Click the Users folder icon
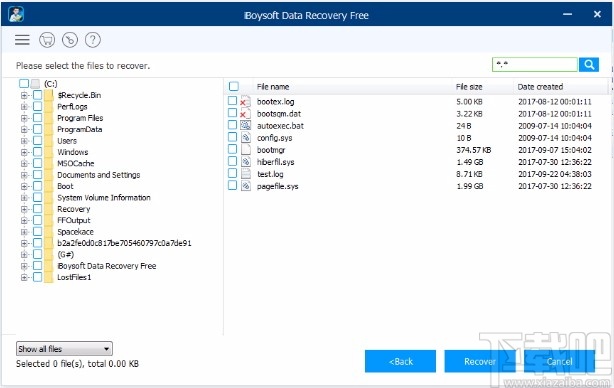Screen dimensions: 614x388 pyautogui.click(x=49, y=141)
